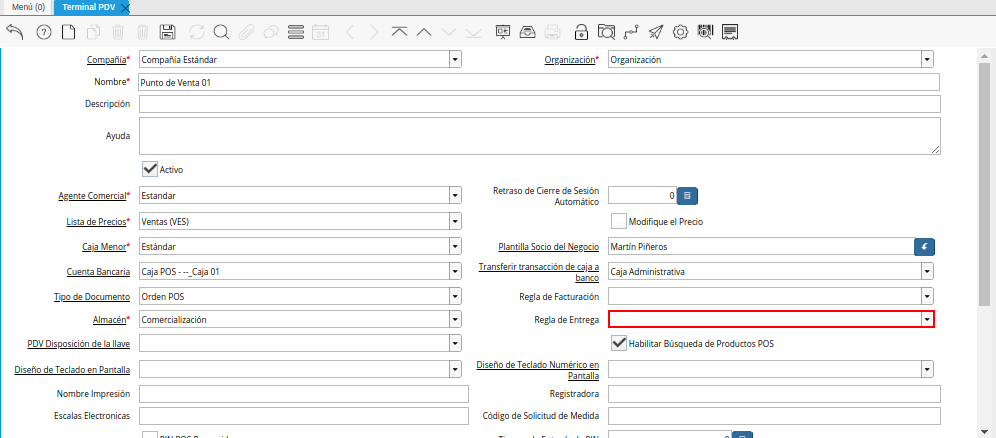The image size is (996, 438).
Task: Click the gear icon in the toolbar
Action: coord(680,32)
